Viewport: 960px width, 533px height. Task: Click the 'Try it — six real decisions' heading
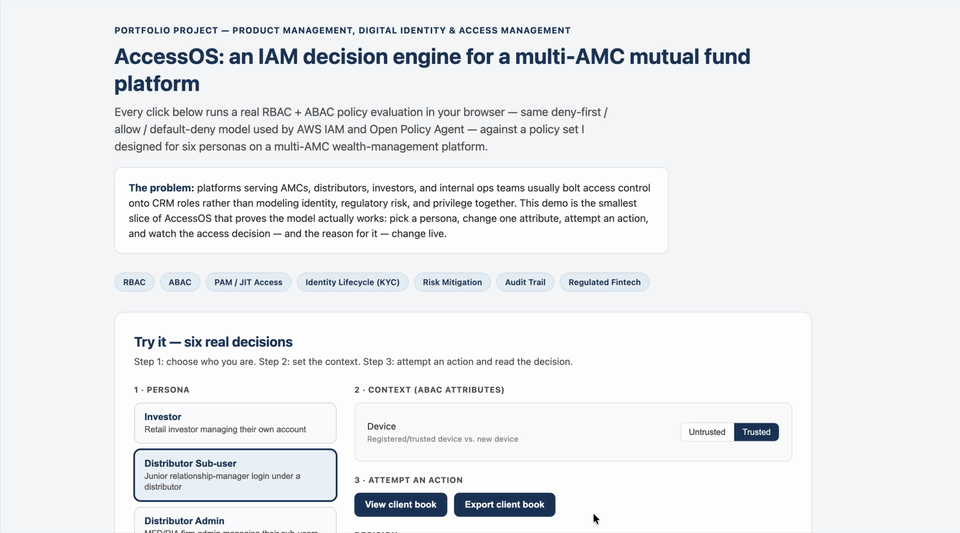click(213, 342)
